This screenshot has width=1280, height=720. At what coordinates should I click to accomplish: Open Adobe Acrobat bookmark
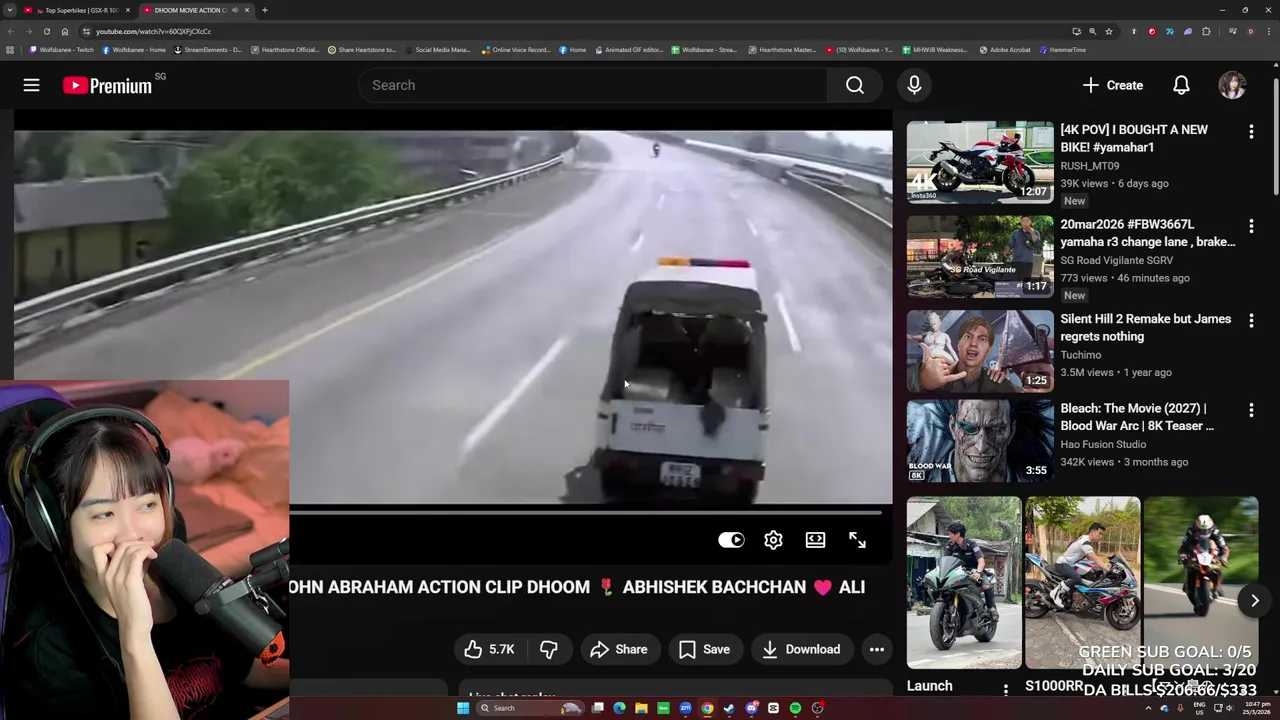coord(1005,50)
